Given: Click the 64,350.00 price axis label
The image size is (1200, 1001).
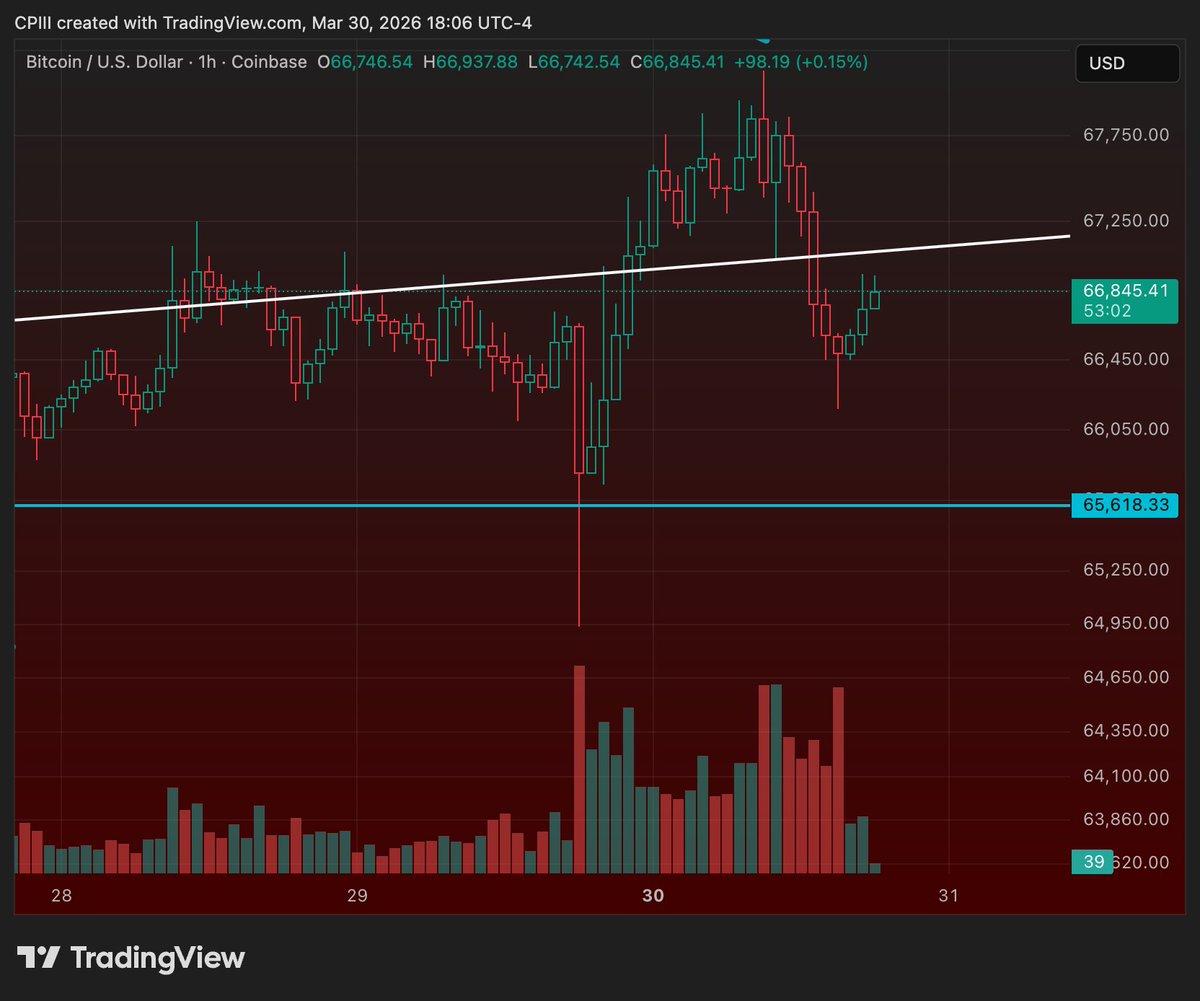Looking at the screenshot, I should 1125,731.
